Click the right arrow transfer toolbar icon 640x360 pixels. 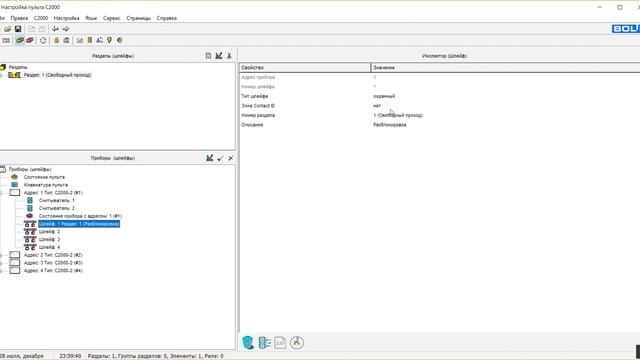[x=66, y=29]
